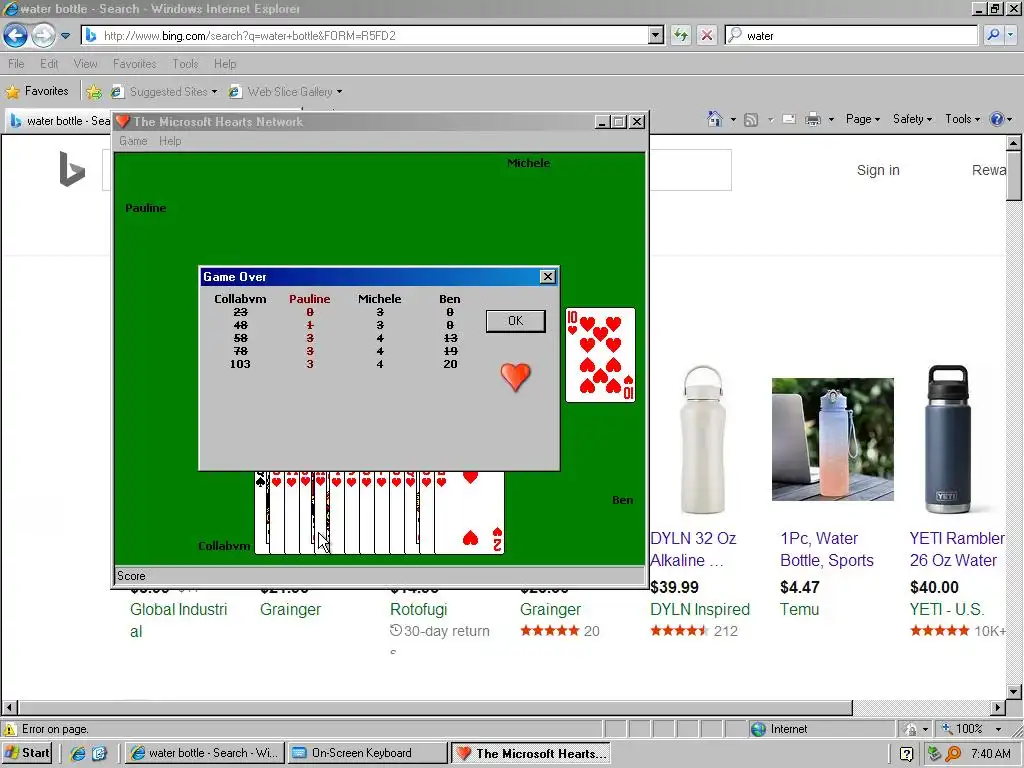Switch to On-Screen Keyboard taskbar button
The image size is (1024, 768).
pyautogui.click(x=366, y=753)
